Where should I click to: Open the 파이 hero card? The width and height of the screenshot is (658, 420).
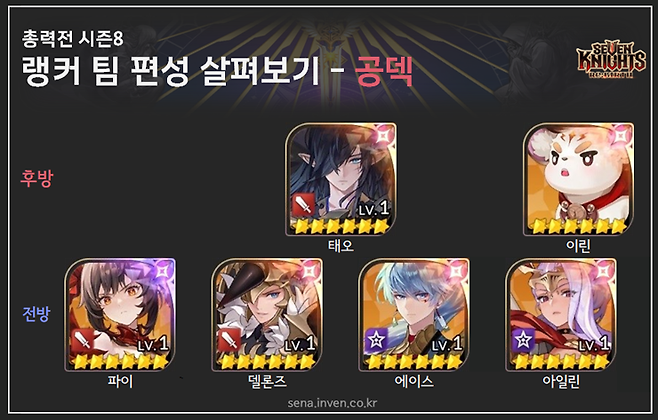click(120, 315)
